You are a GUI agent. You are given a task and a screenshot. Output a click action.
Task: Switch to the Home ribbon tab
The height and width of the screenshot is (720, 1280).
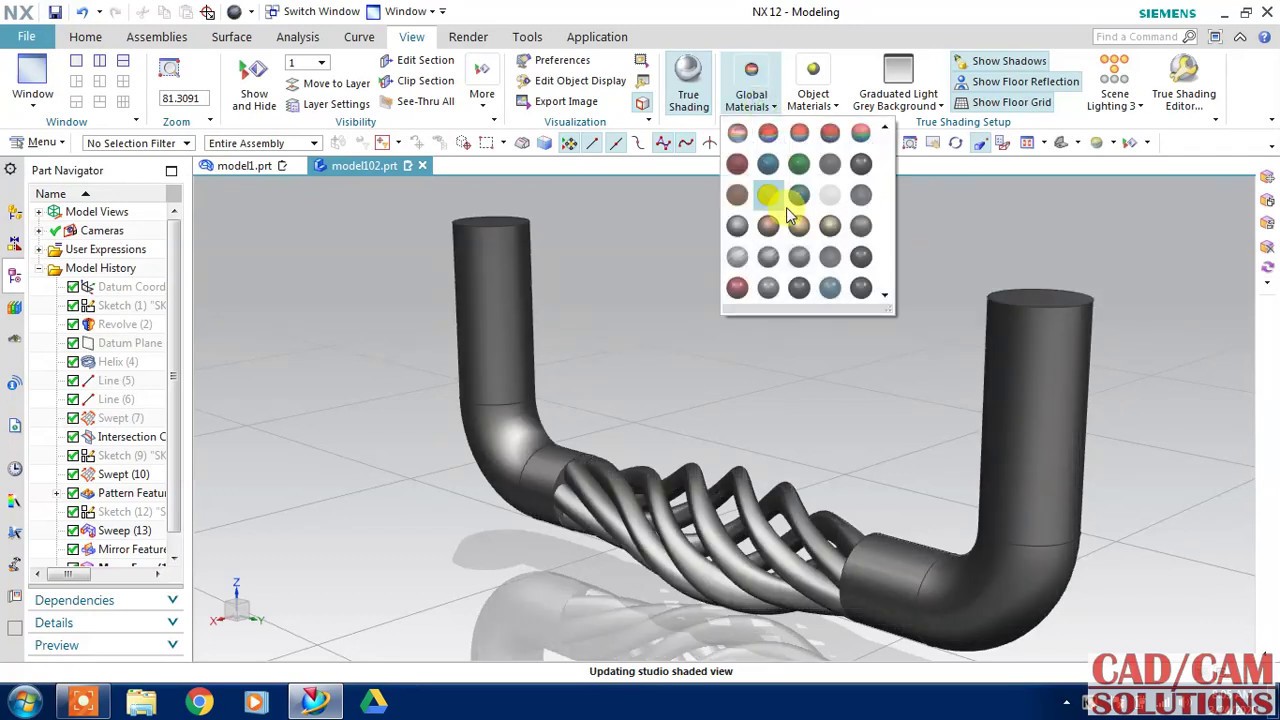click(85, 37)
